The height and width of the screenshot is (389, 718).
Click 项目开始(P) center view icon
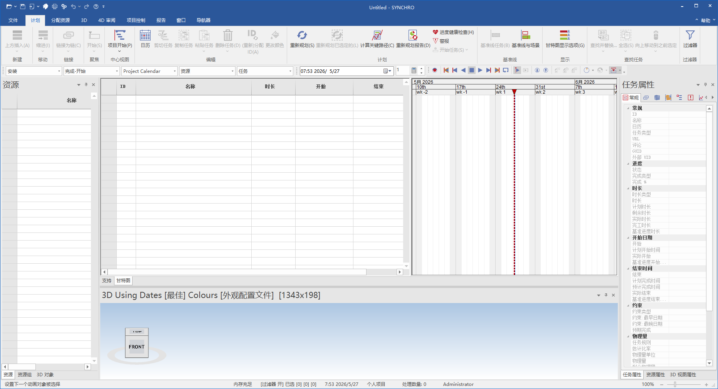click(120, 38)
